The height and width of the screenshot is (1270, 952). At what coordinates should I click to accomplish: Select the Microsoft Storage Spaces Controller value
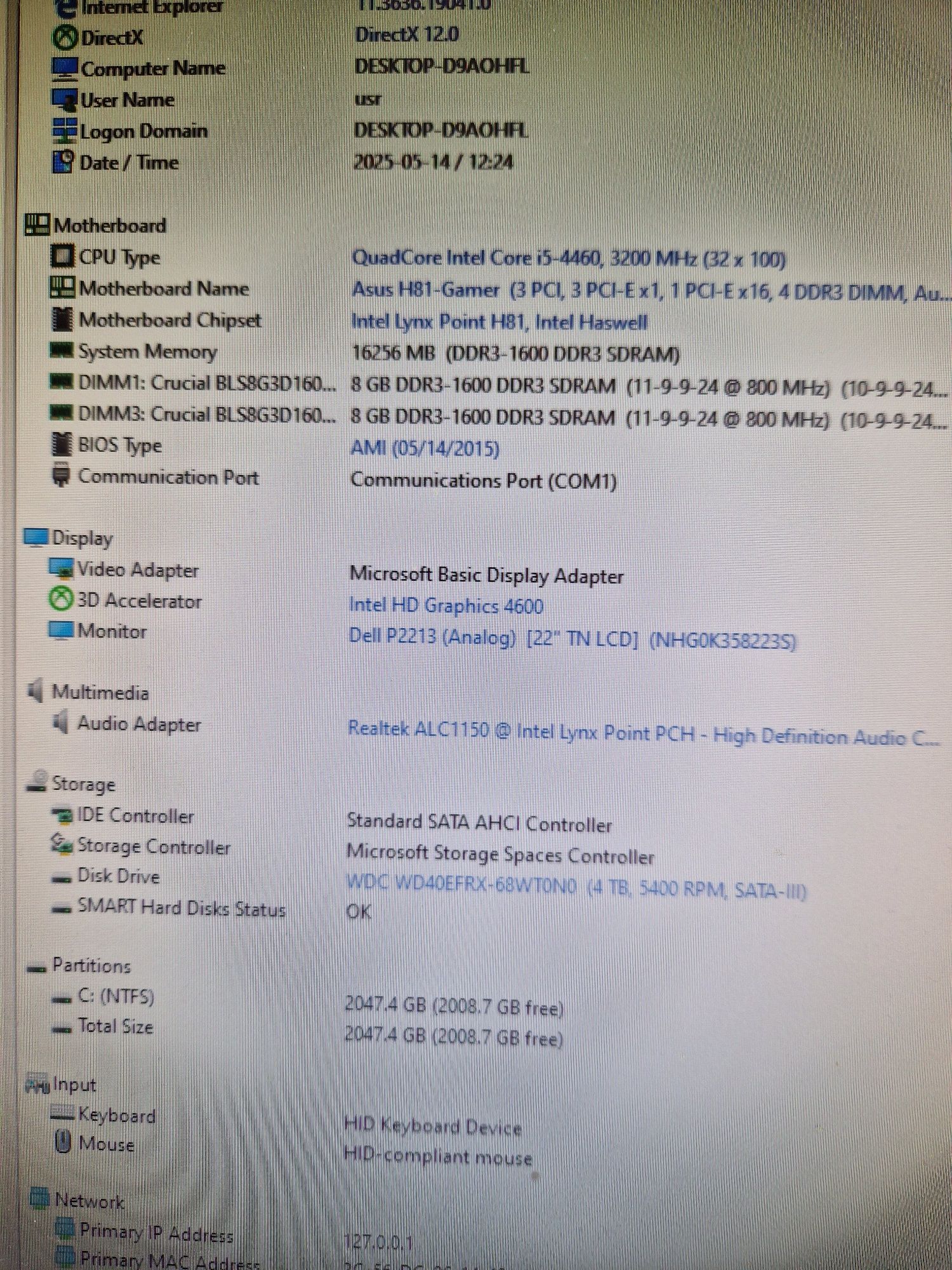click(500, 855)
